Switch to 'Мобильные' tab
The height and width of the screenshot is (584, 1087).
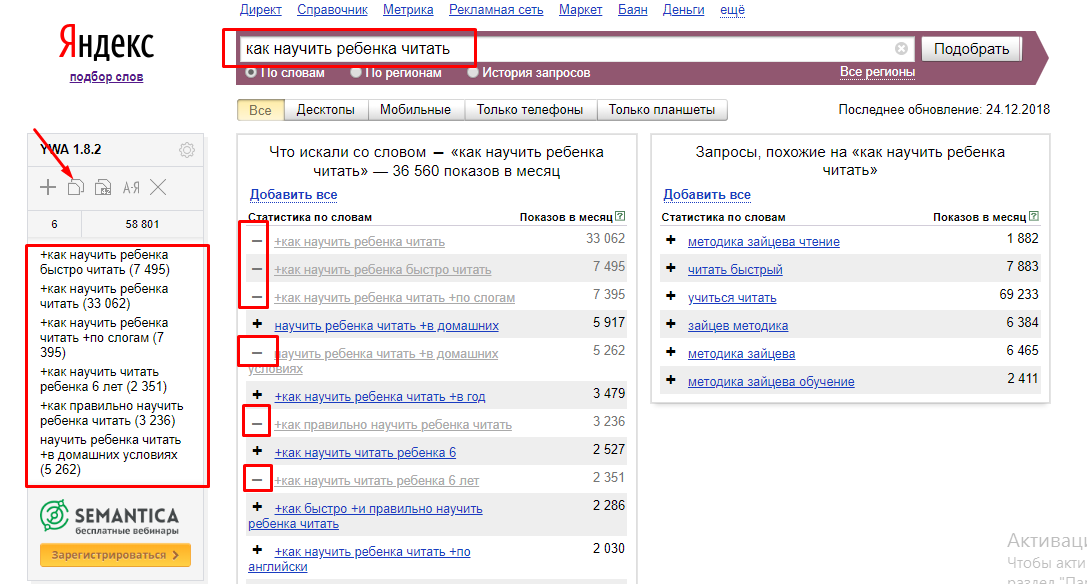415,110
